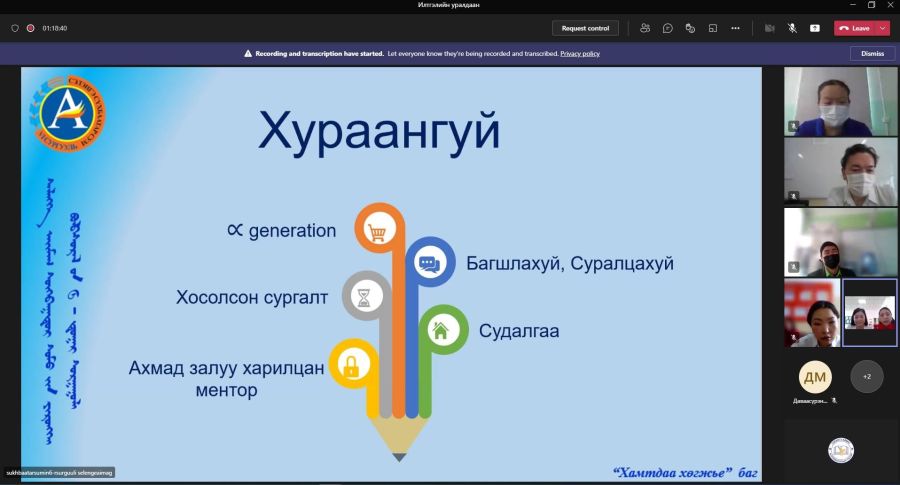Click the school logo on the slide
This screenshot has height=485, width=900.
coord(68,114)
